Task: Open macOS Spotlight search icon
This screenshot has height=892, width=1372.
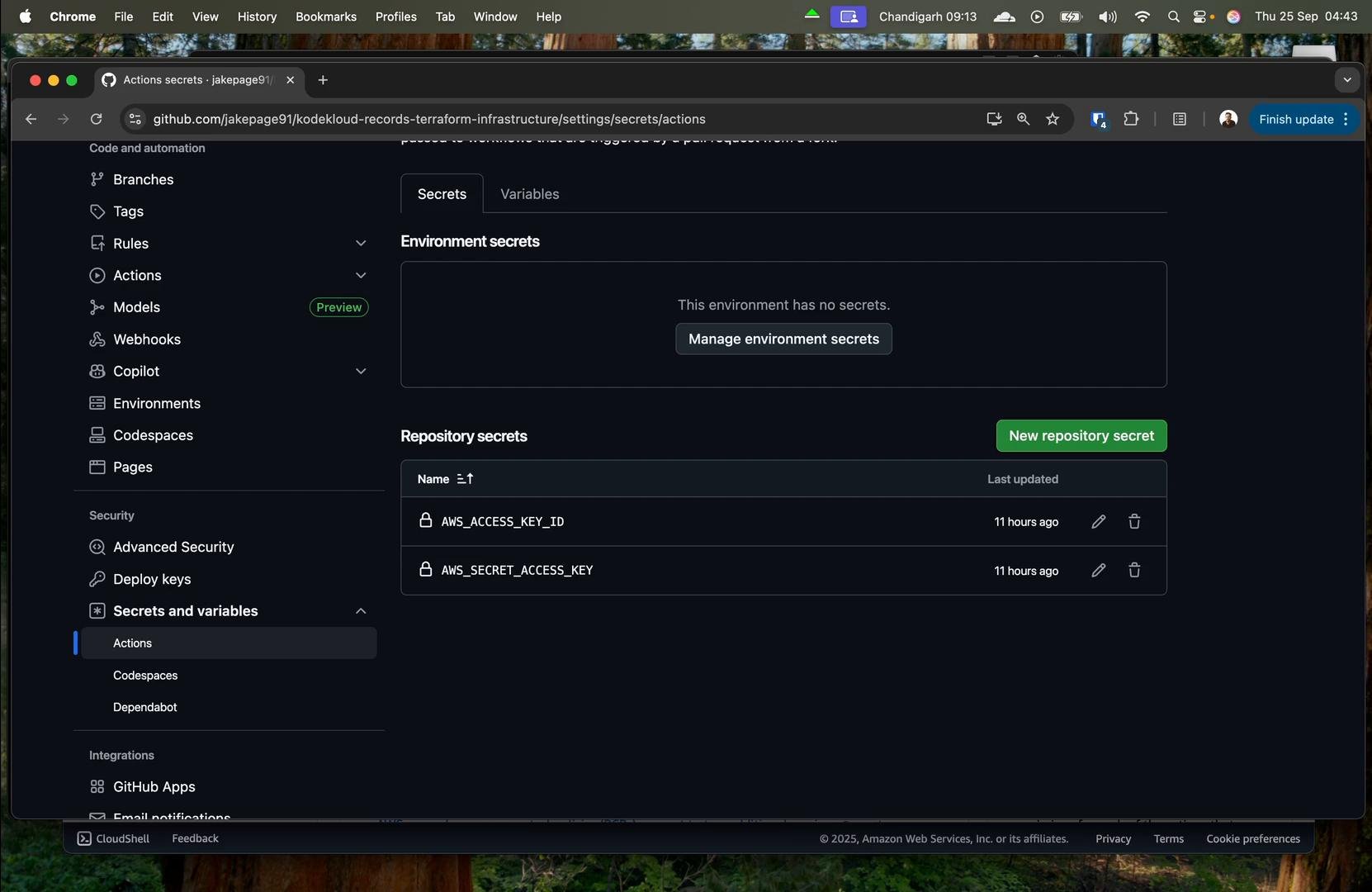Action: (1173, 17)
